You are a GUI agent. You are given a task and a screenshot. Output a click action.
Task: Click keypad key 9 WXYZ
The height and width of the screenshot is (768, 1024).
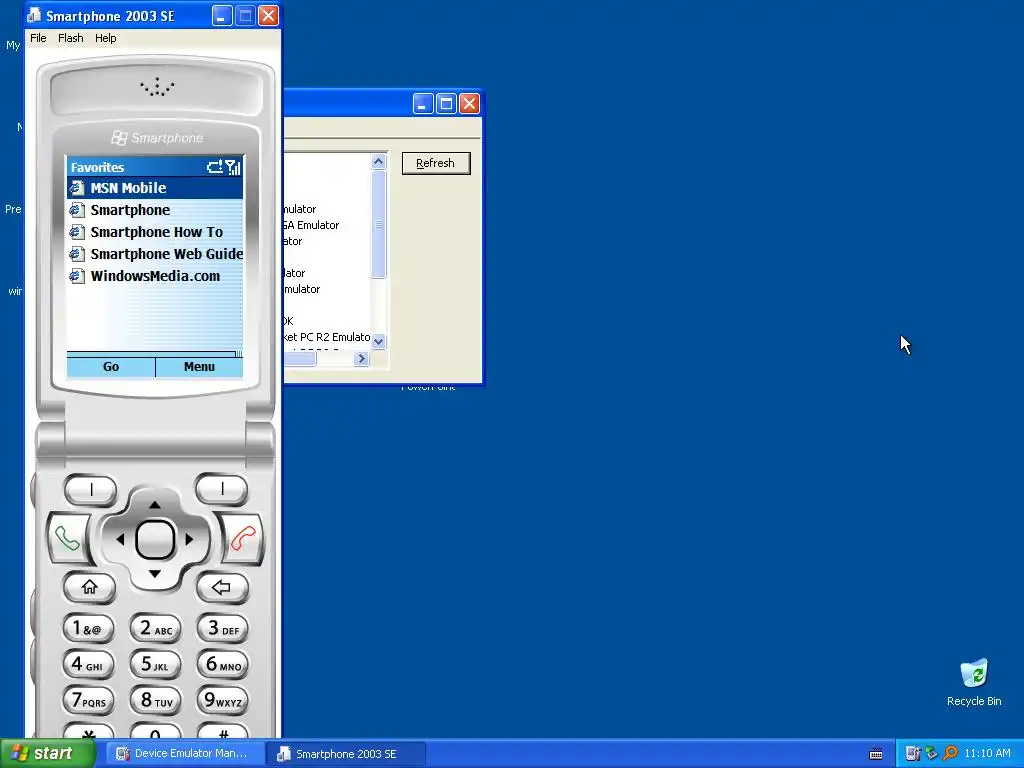[x=223, y=700]
